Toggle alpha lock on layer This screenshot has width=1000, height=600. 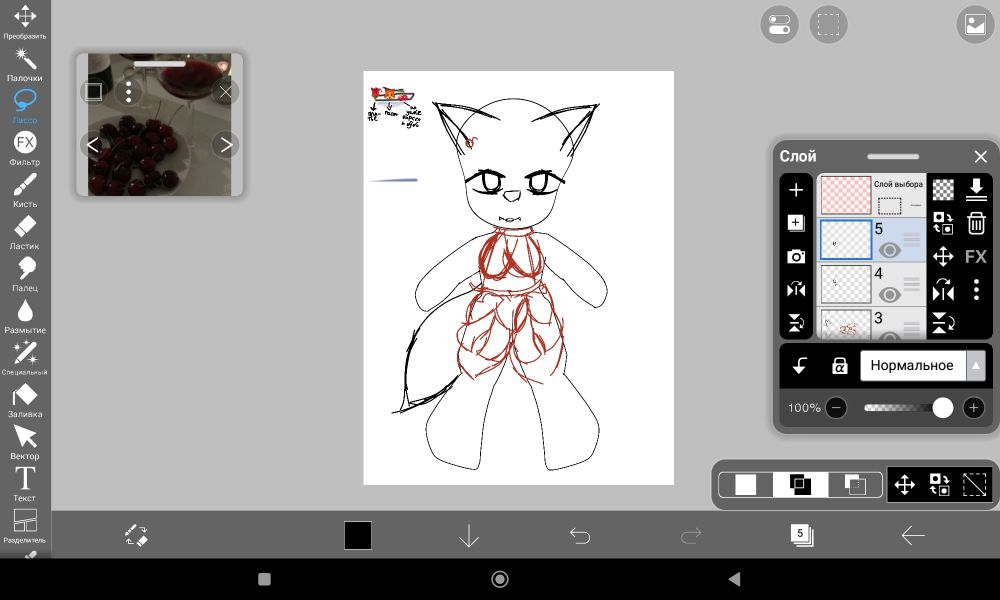coord(839,366)
